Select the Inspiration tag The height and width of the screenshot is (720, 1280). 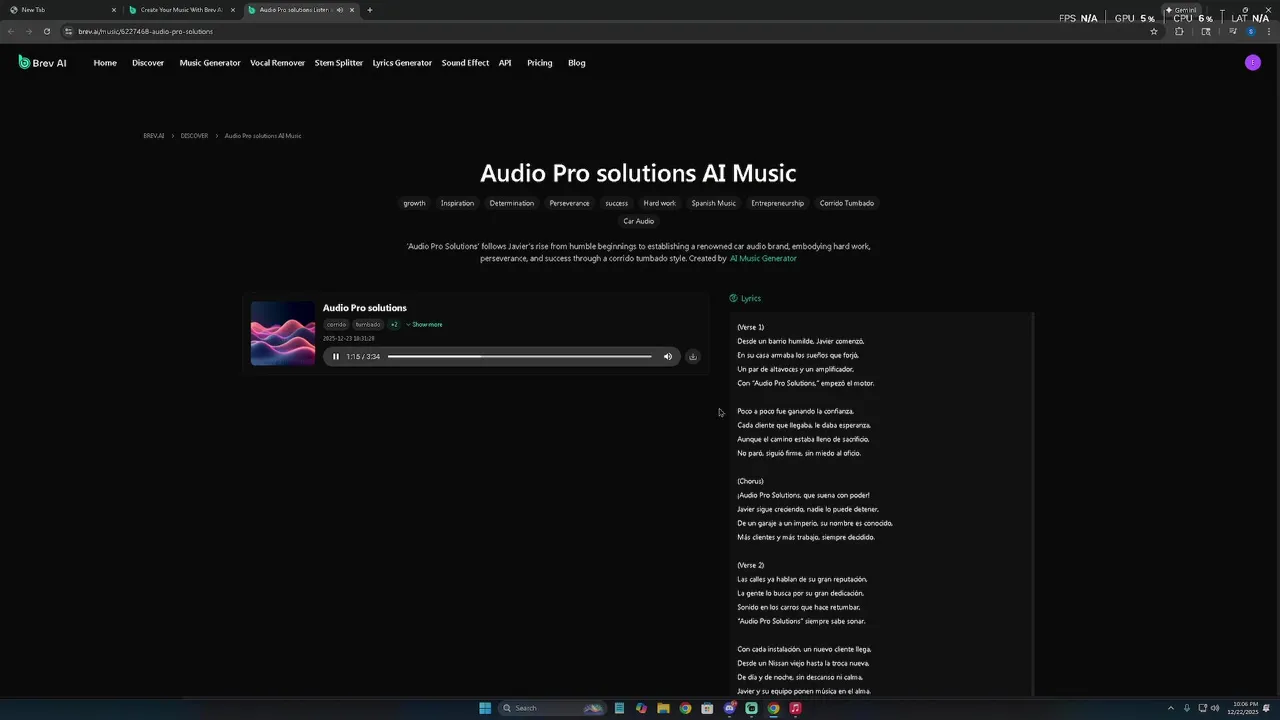457,203
